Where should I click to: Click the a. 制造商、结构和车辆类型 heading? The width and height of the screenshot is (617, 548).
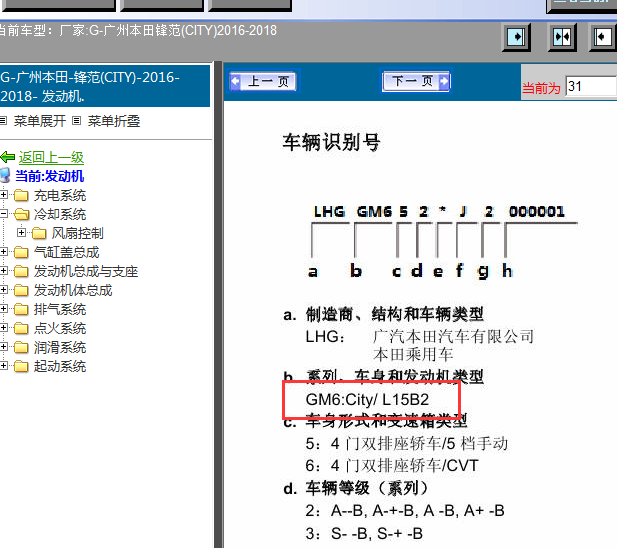[x=383, y=314]
